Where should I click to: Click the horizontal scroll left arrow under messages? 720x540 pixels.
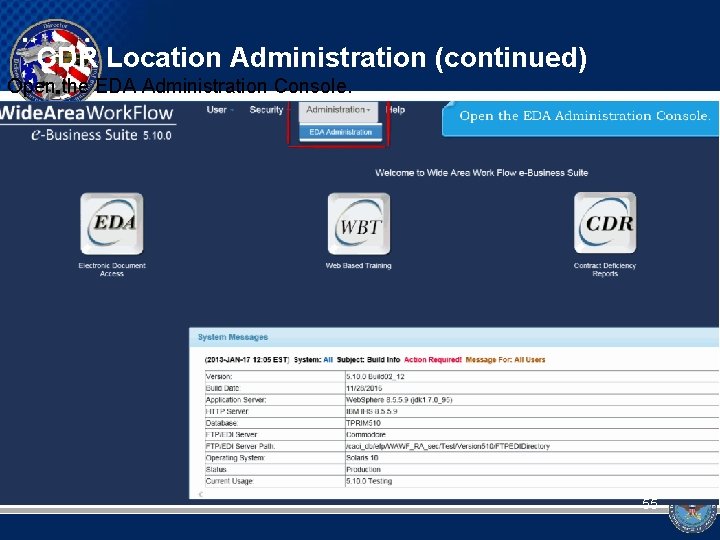click(x=201, y=495)
